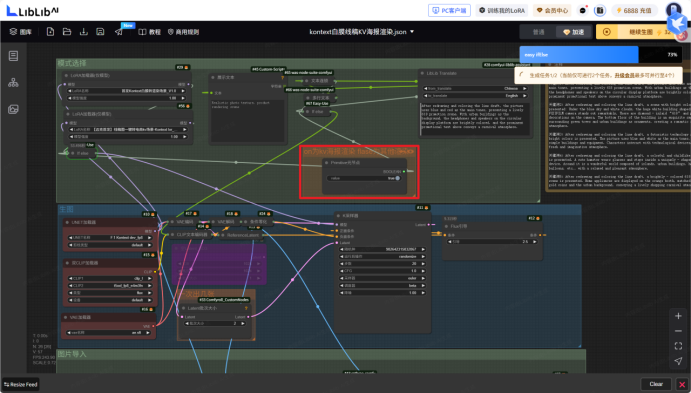Publish workflow via paper plane icon
691x393 pixels.
(x=119, y=32)
